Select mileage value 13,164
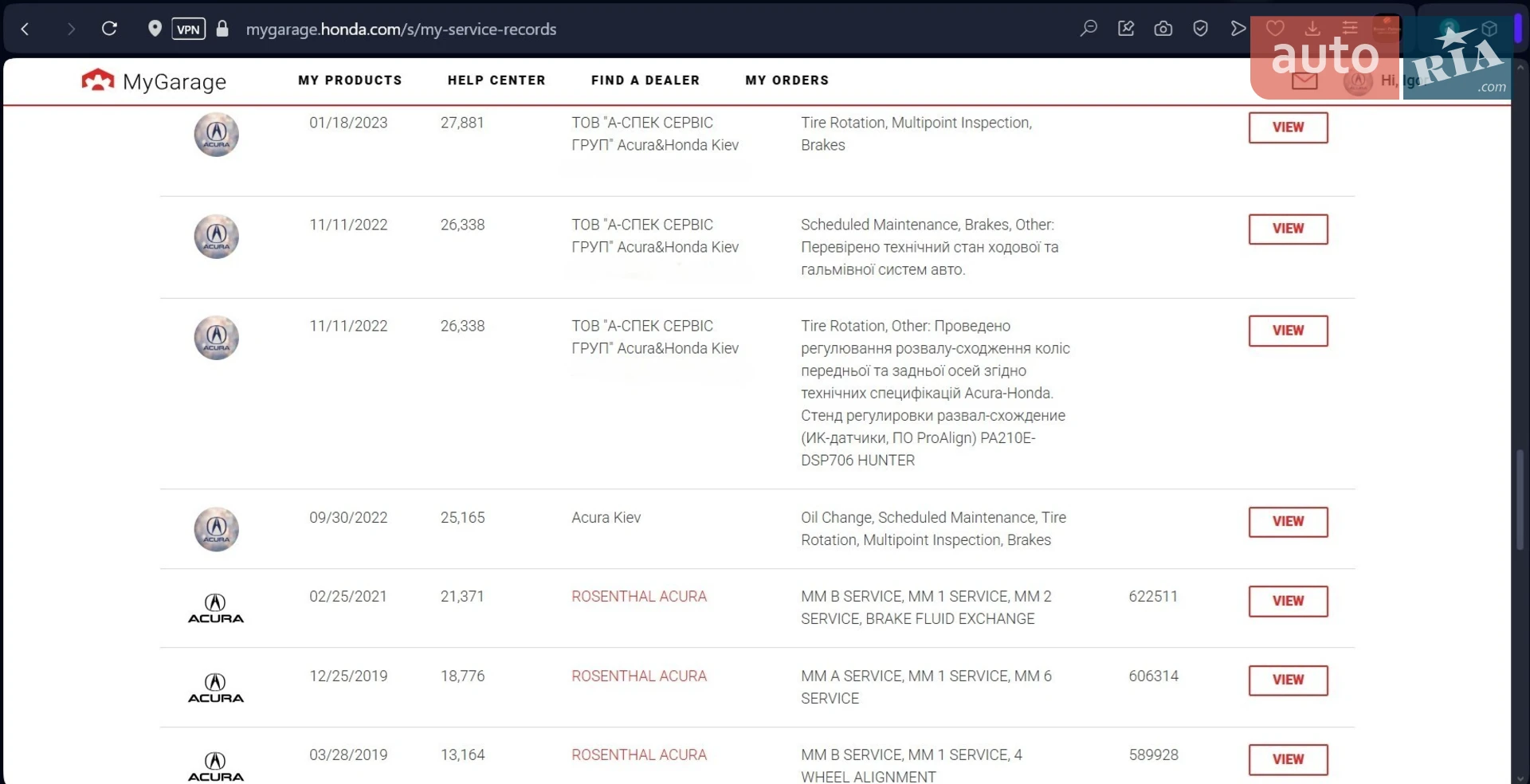This screenshot has width=1530, height=784. point(462,755)
